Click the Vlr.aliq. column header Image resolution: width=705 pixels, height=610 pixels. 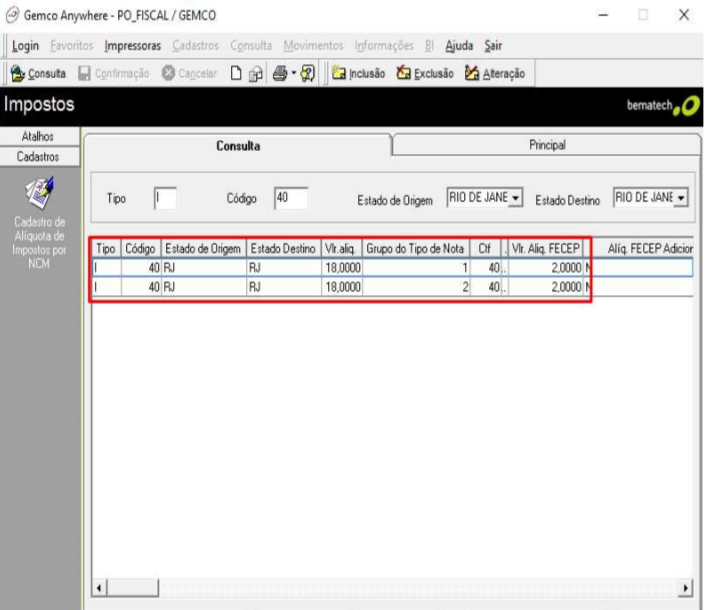[341, 248]
